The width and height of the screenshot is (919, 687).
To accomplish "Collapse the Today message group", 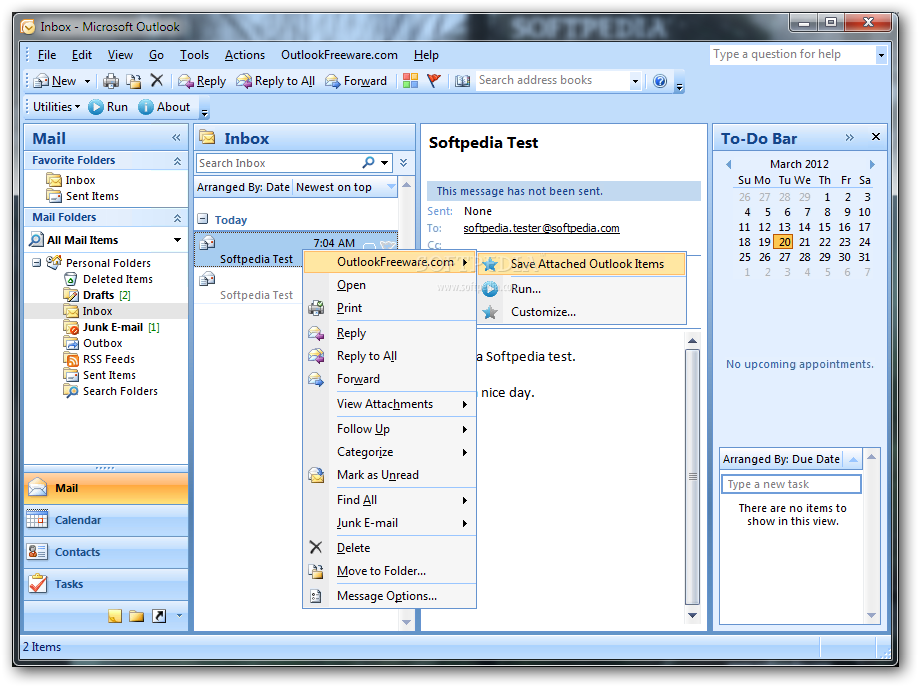I will pos(203,219).
